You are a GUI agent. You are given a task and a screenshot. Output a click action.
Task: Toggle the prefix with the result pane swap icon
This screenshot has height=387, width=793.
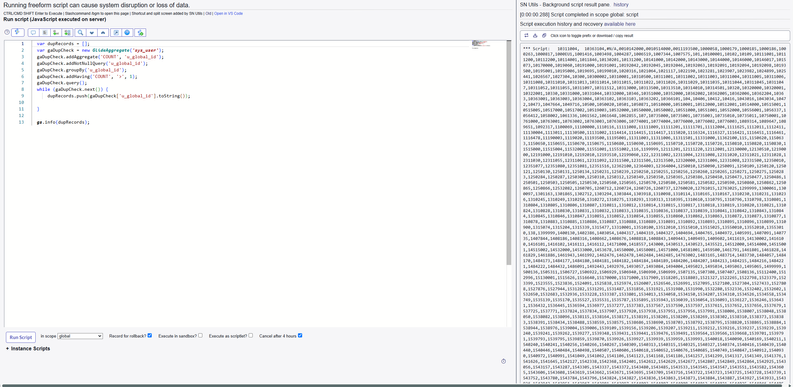pyautogui.click(x=526, y=36)
